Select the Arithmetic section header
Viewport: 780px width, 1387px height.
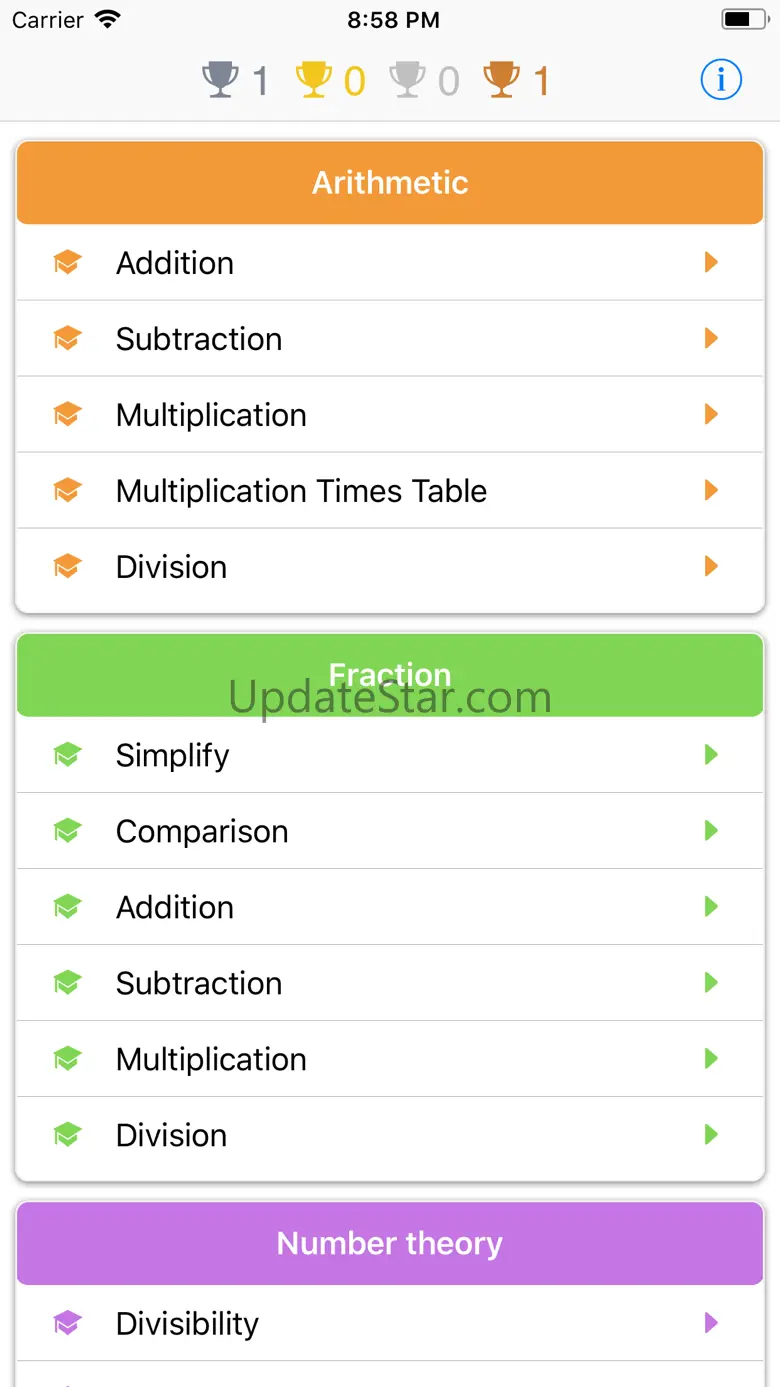coord(390,182)
